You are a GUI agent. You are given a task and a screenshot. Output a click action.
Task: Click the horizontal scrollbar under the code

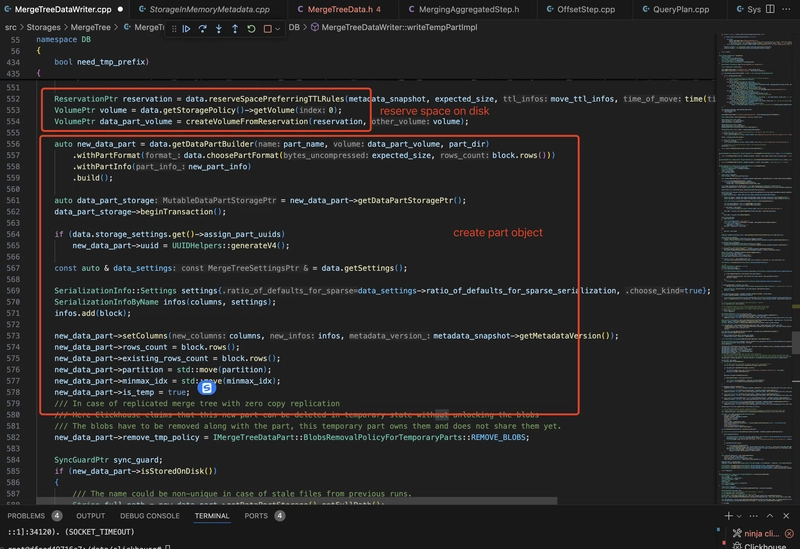pos(297,502)
